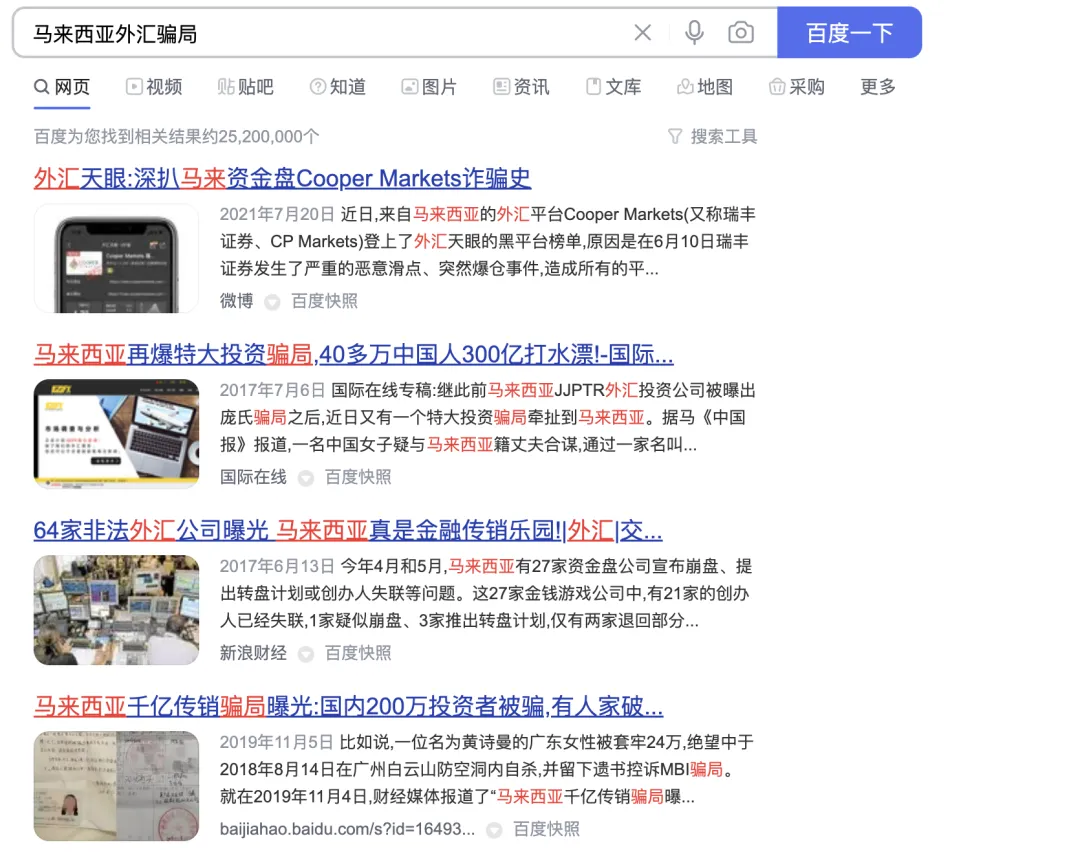Open the 贴吧 tab
This screenshot has height=858, width=1080.
click(245, 87)
